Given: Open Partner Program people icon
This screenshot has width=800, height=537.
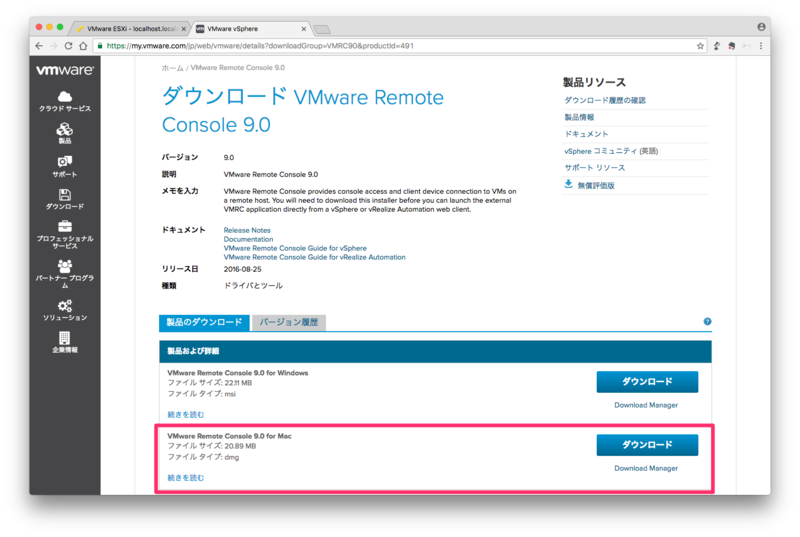Looking at the screenshot, I should [x=65, y=266].
